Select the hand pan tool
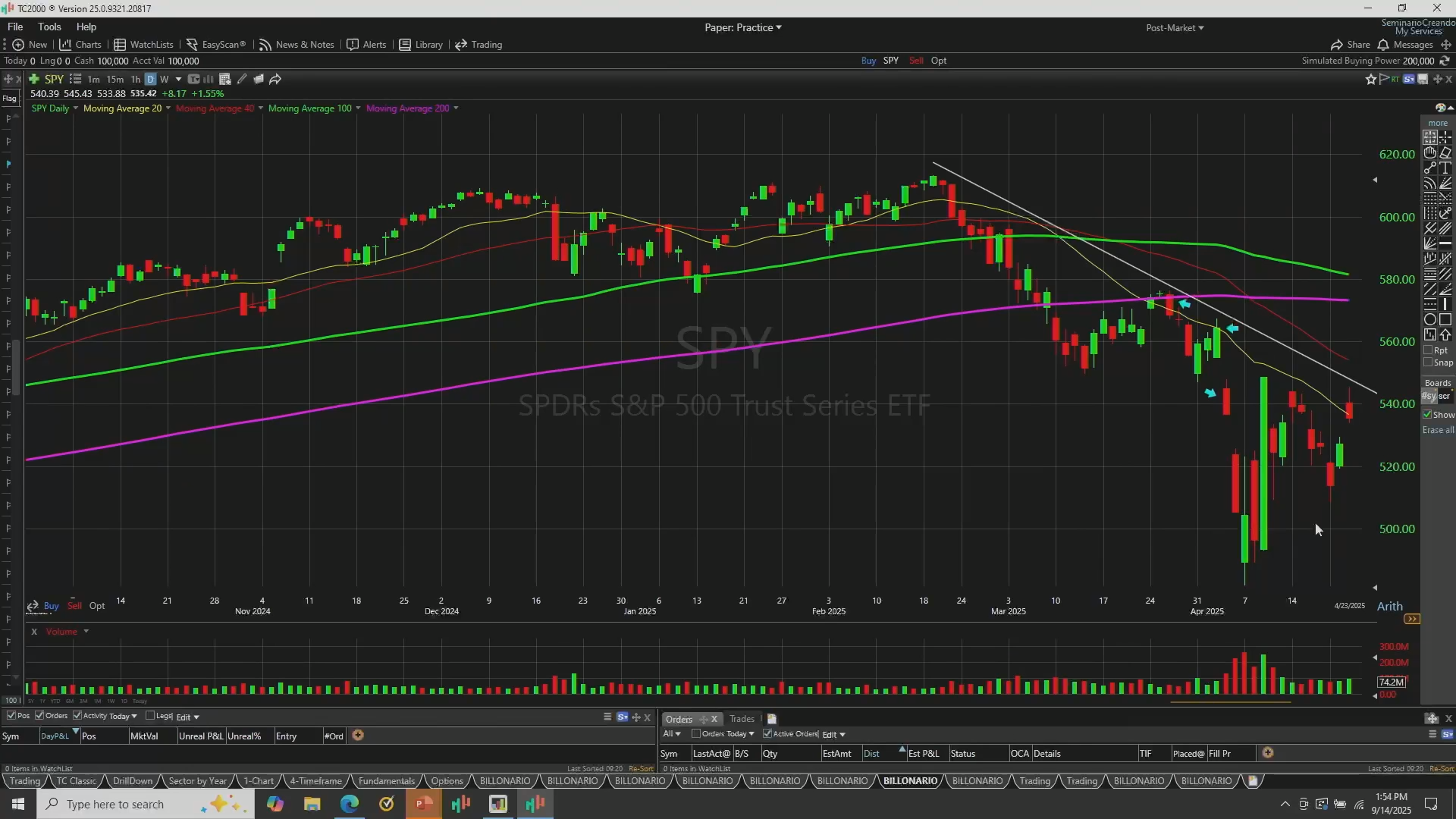Image resolution: width=1456 pixels, height=819 pixels. tap(1429, 152)
